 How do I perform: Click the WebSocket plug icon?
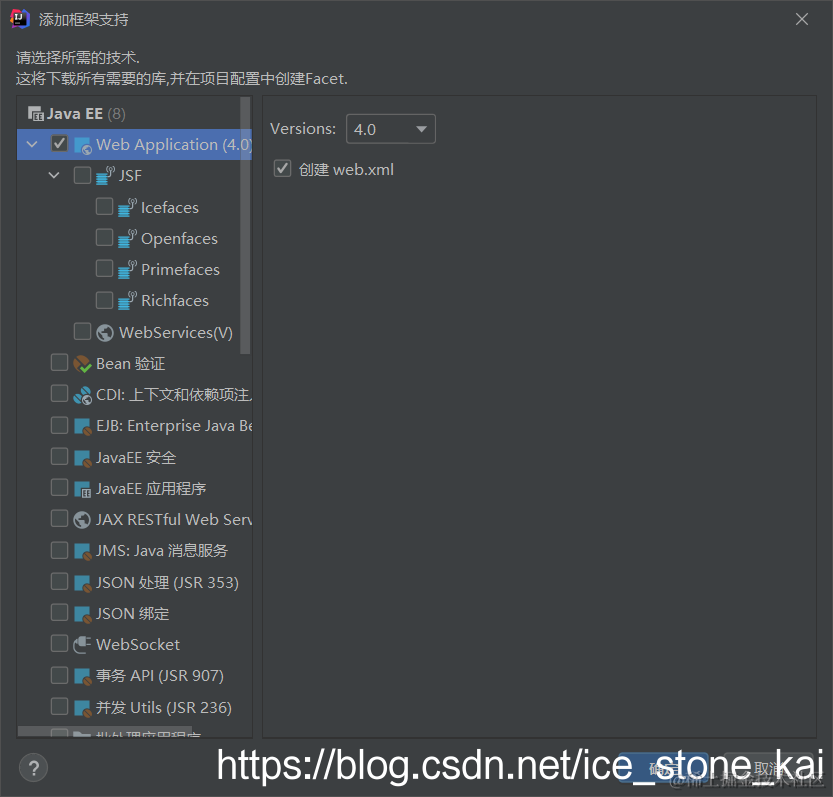coord(80,644)
